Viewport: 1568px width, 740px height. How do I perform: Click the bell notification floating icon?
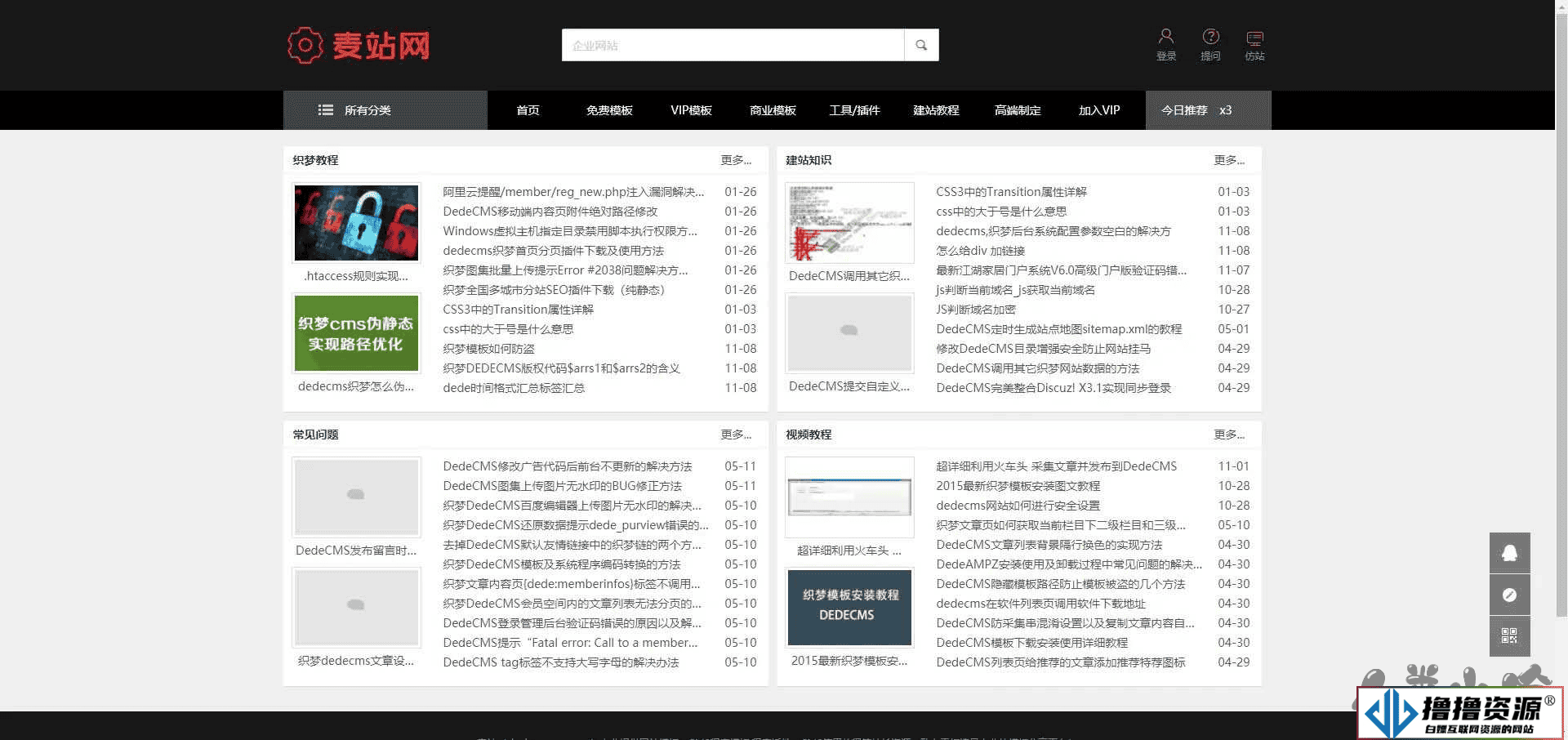(1509, 553)
